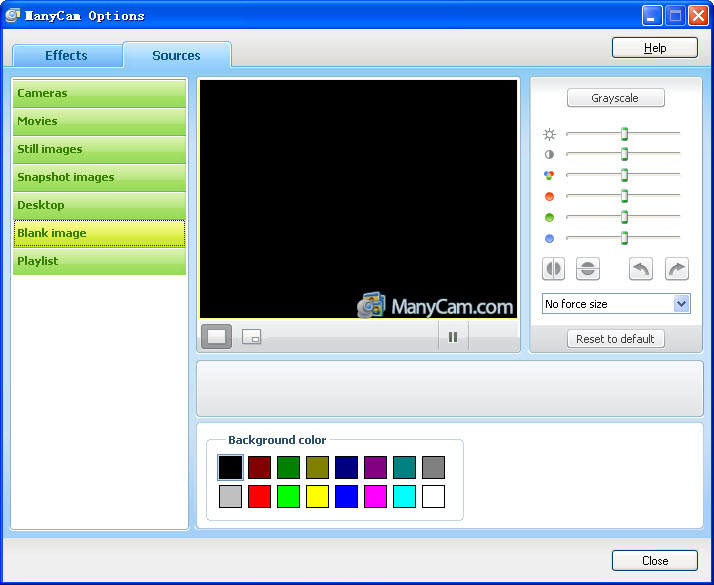This screenshot has width=714, height=585.
Task: Choose black background color swatch
Action: coord(230,468)
